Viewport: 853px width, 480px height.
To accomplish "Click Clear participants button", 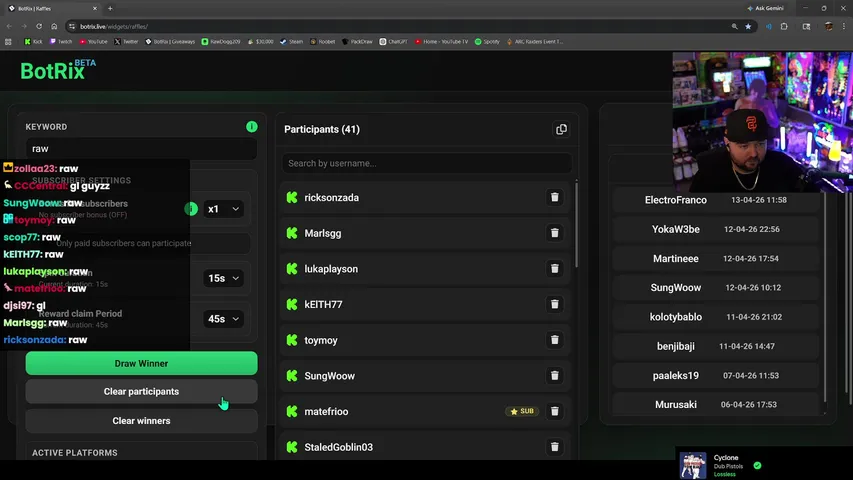I will tap(141, 392).
